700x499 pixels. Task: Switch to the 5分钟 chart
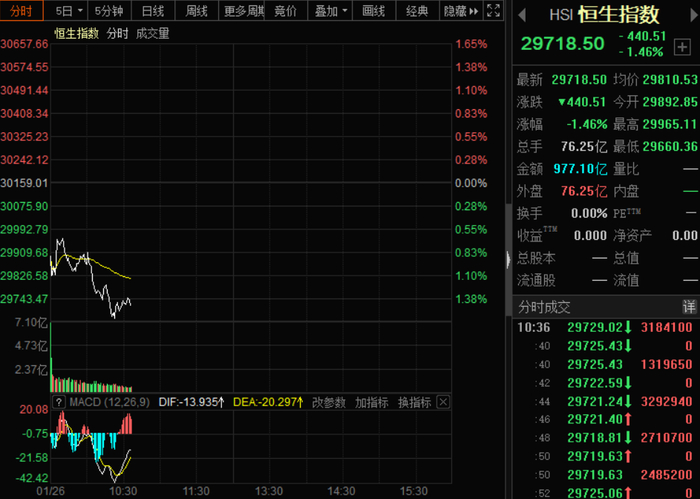pyautogui.click(x=109, y=11)
